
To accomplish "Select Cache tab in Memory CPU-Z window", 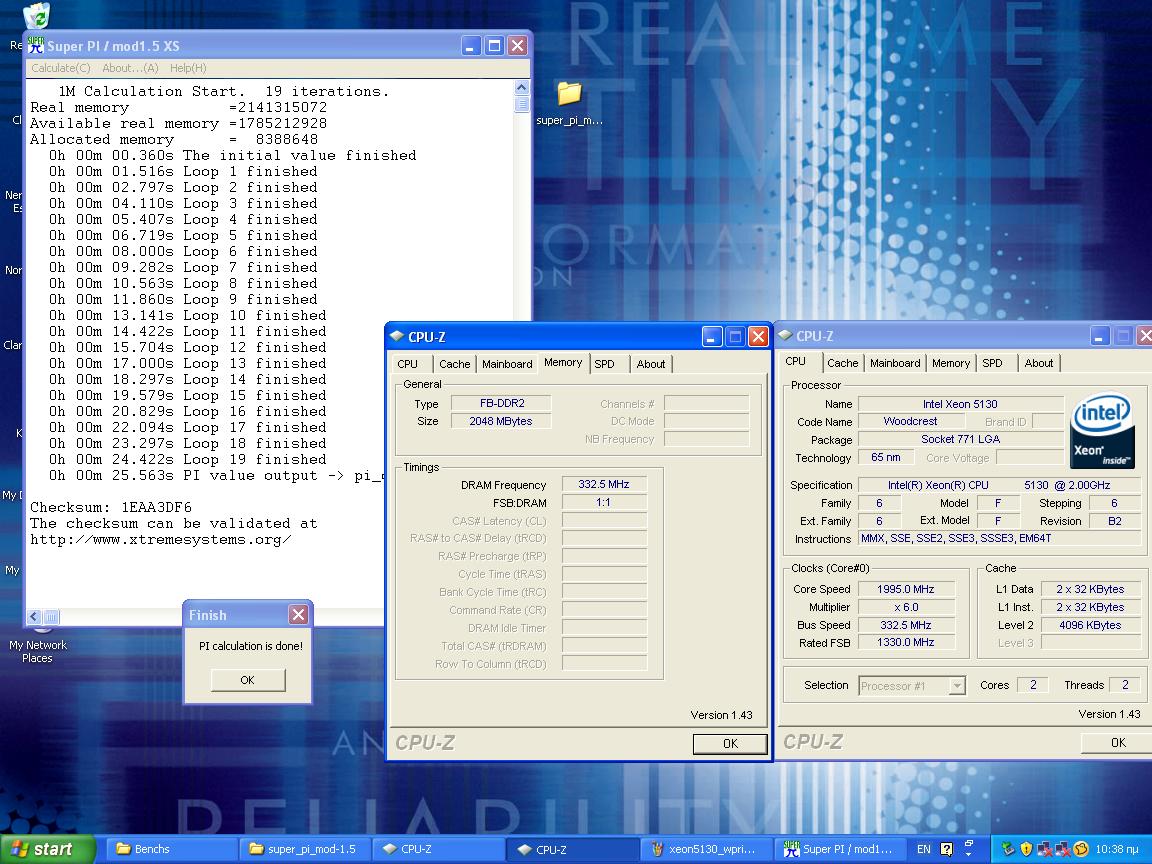I will 454,364.
